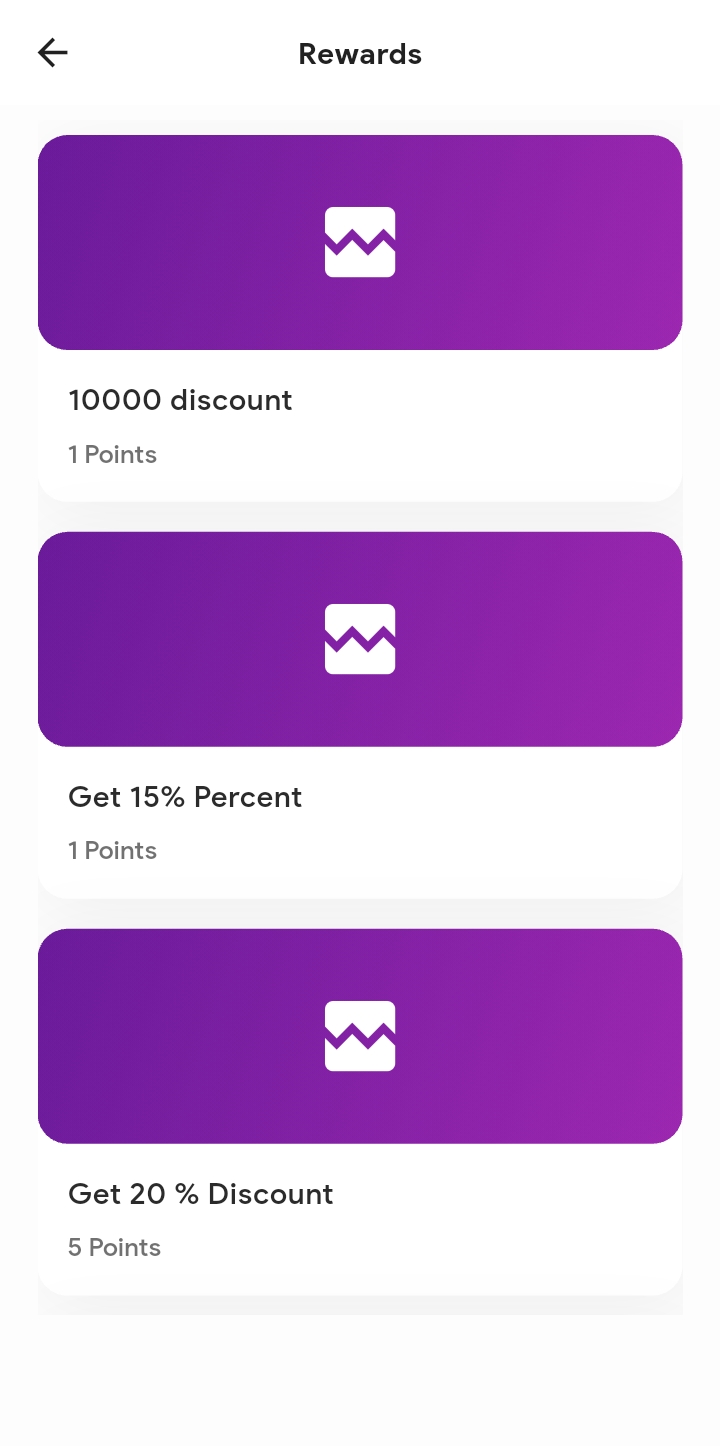Select the purple banner of Get 20 % Discount reward
Viewport: 720px width, 1446px height.
tap(200, 1036)
